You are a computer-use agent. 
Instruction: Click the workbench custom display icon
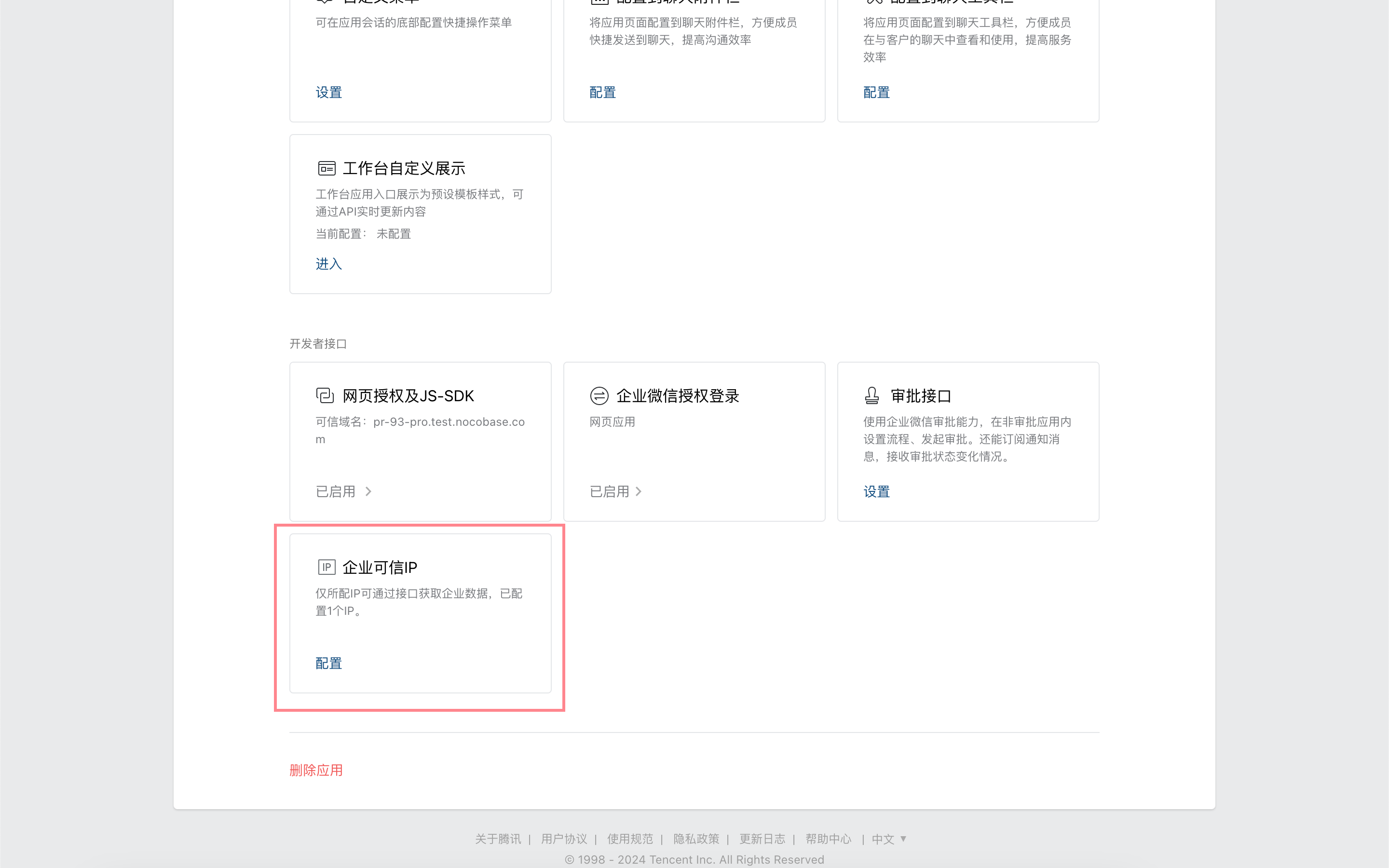[x=327, y=168]
